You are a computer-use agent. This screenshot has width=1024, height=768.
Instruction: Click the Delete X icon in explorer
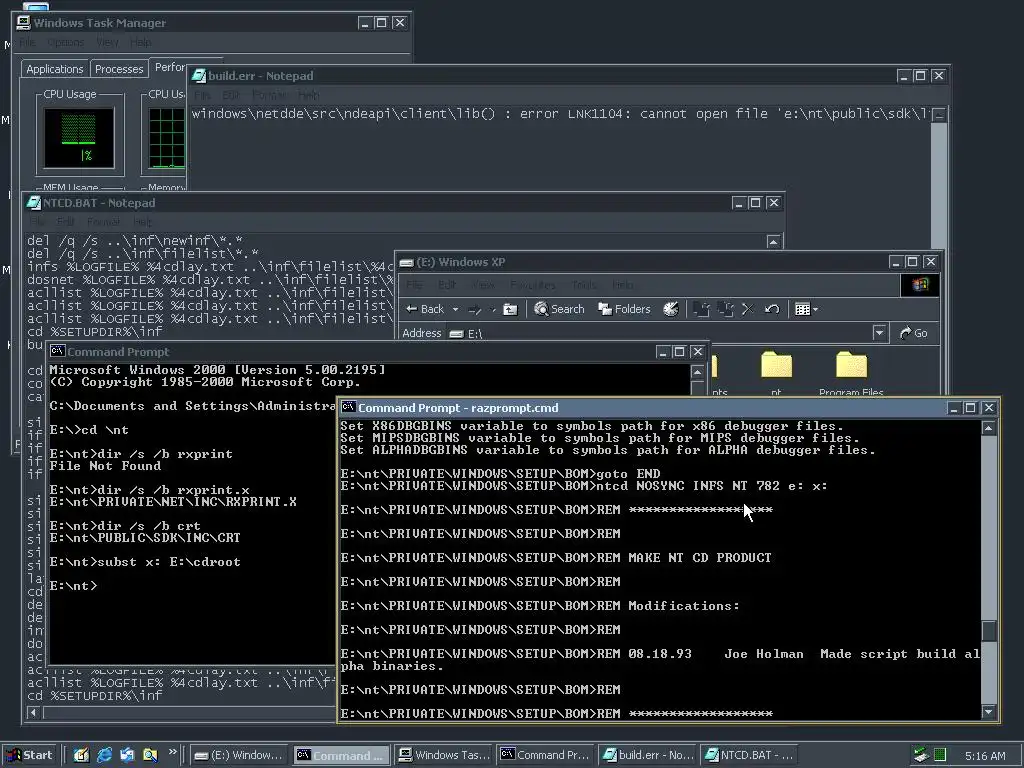(748, 309)
